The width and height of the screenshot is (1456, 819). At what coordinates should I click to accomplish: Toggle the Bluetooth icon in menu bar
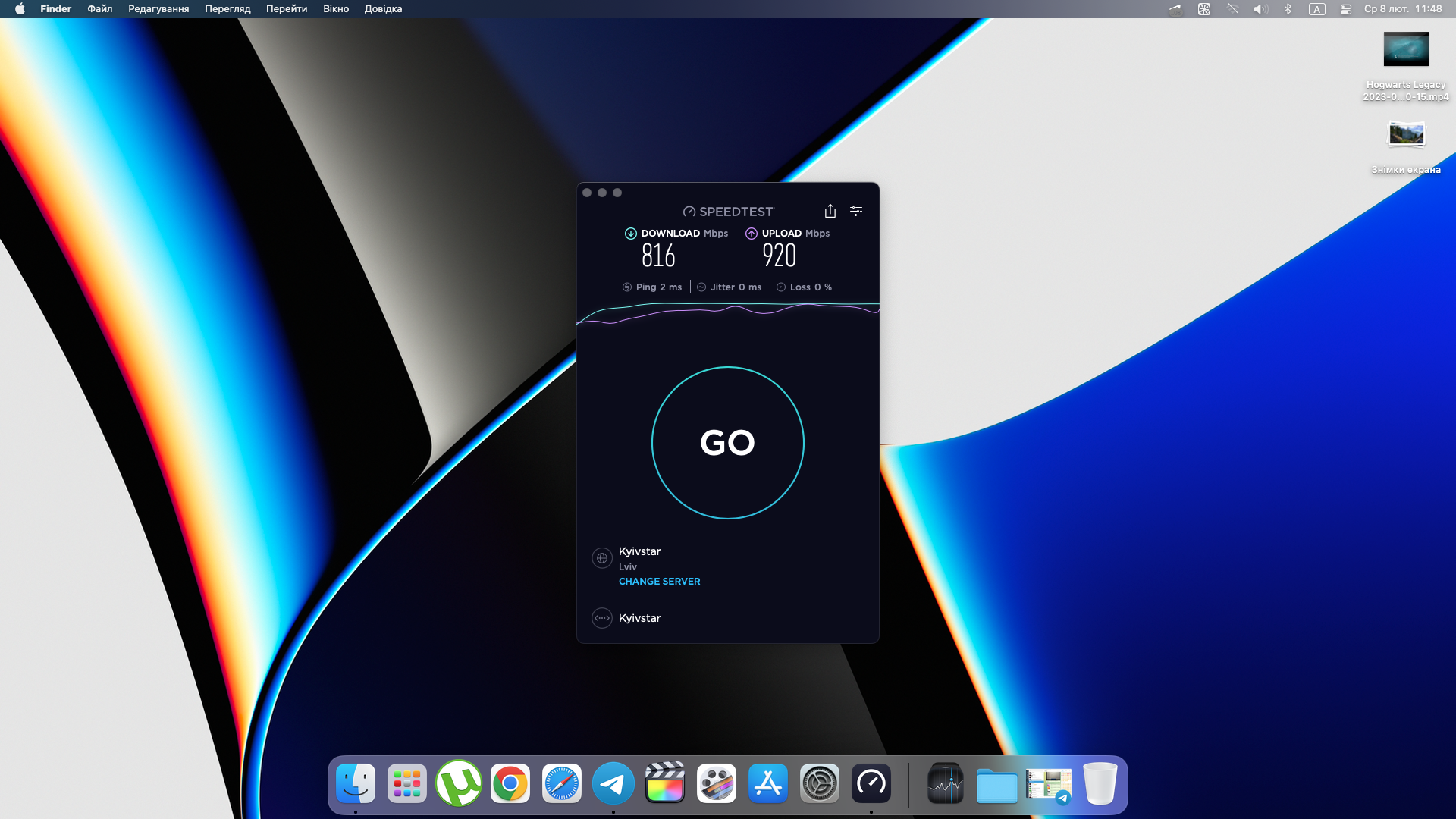pos(1288,9)
